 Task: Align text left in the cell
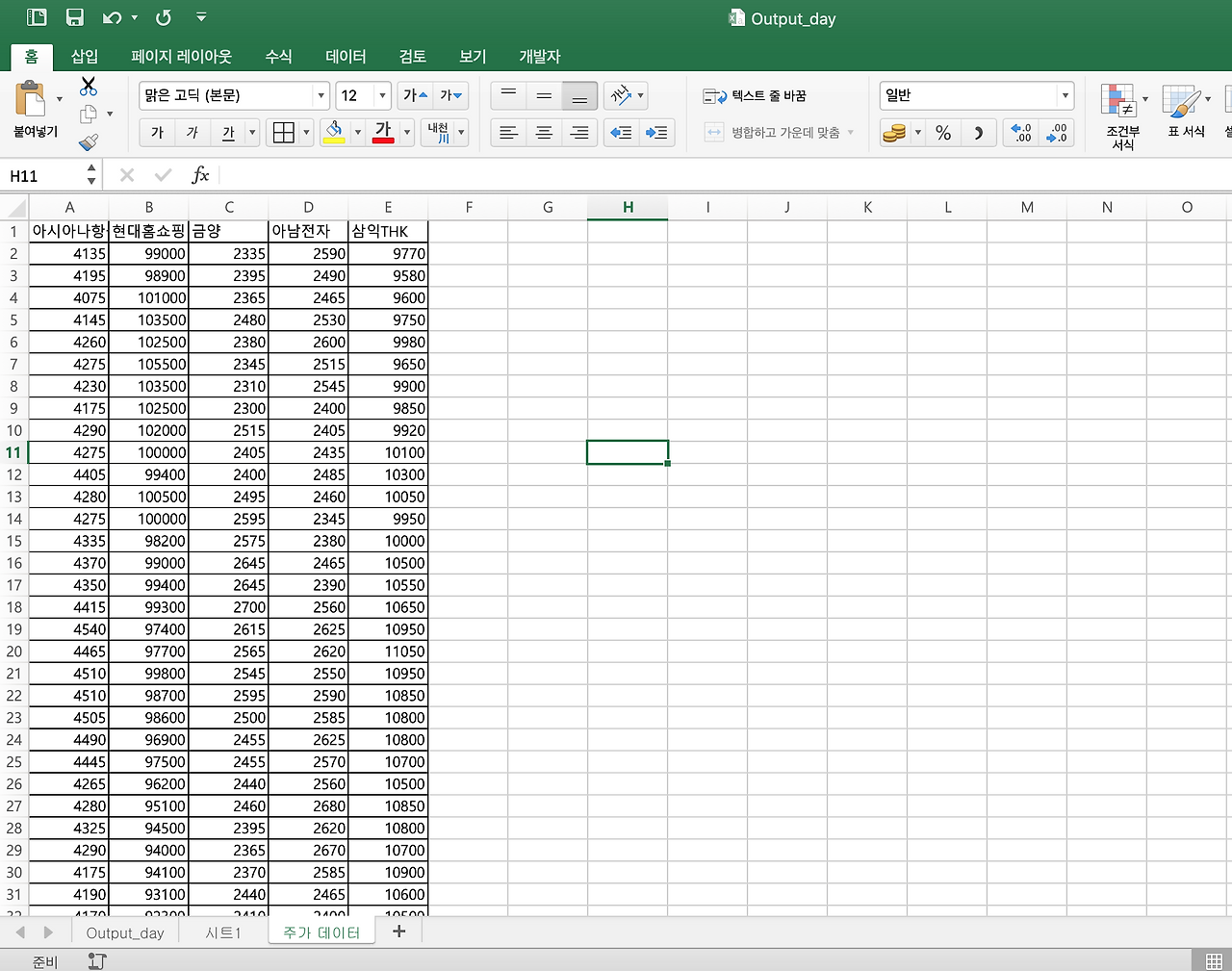(x=508, y=133)
